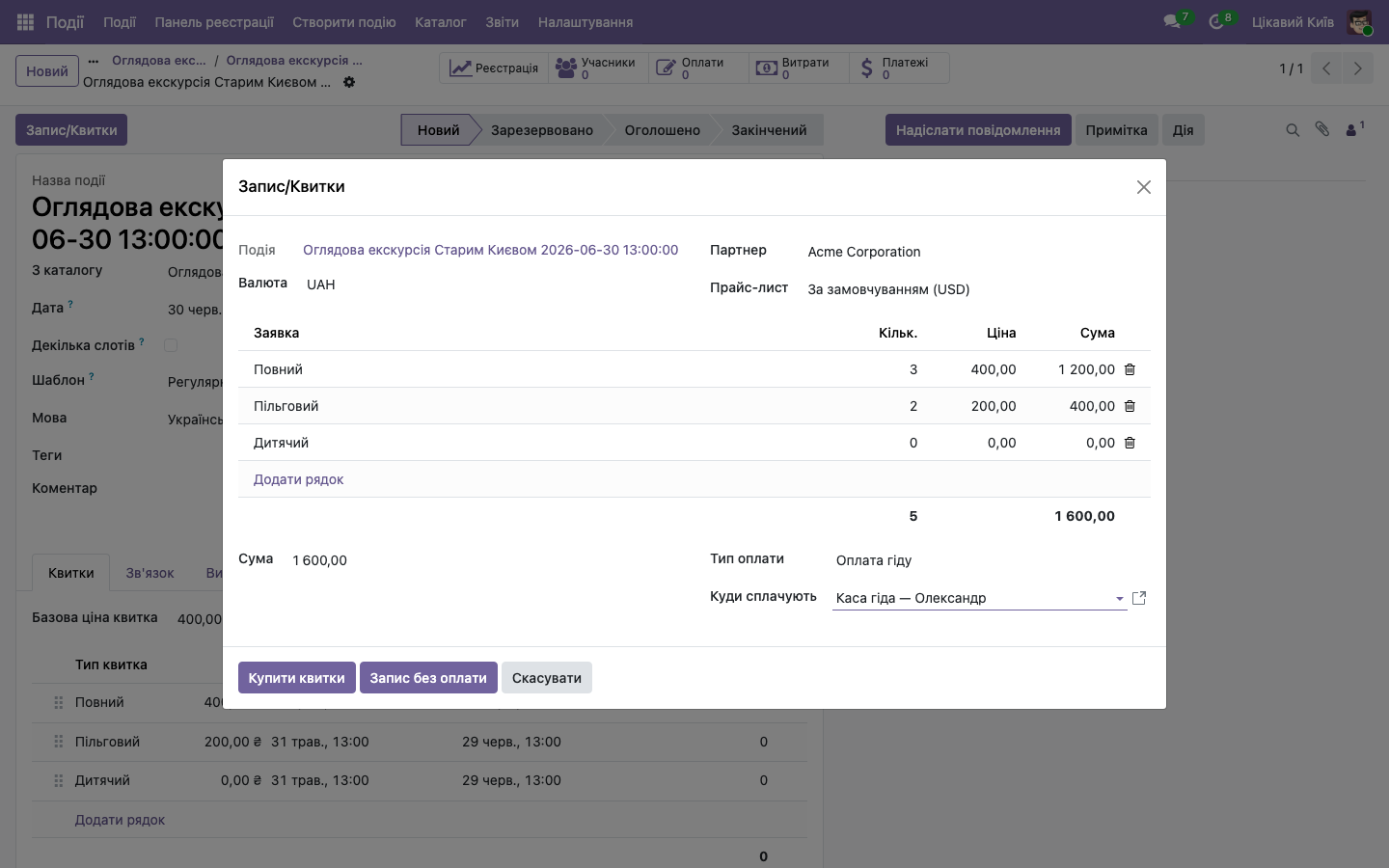The height and width of the screenshot is (868, 1389).
Task: Expand the Куди сплачують dropdown
Action: [x=1119, y=599]
